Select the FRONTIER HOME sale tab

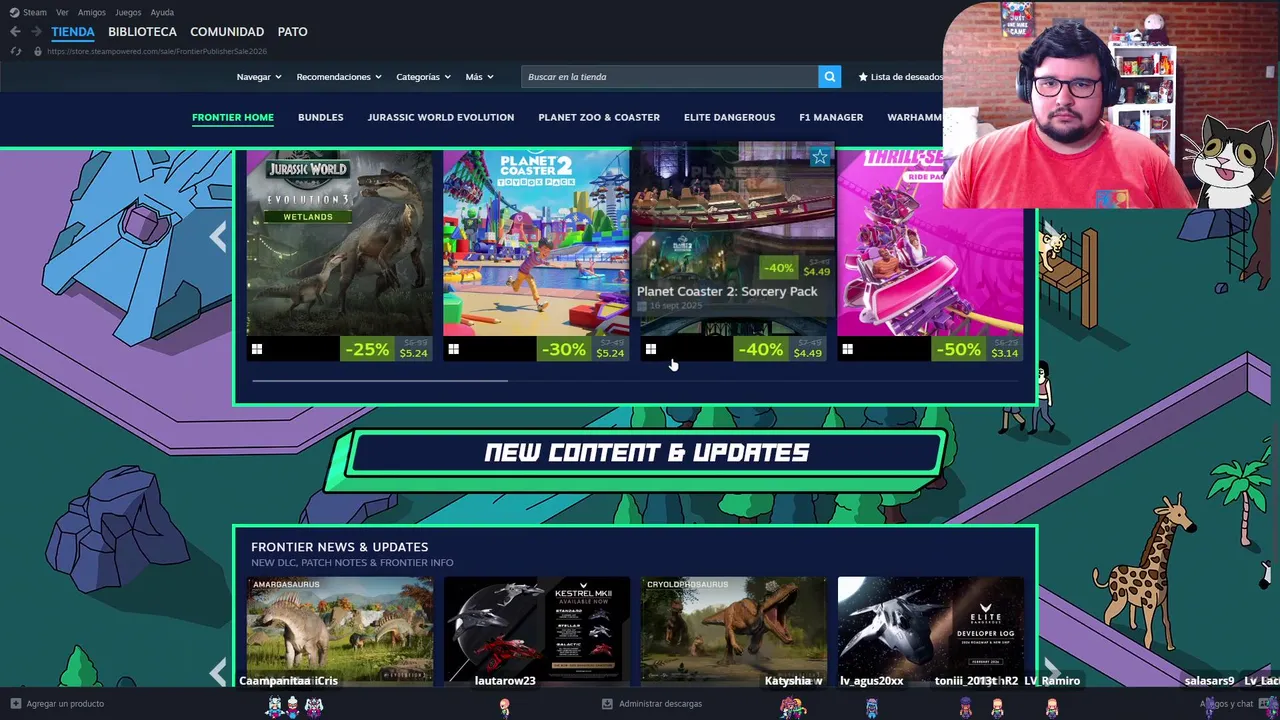[233, 117]
